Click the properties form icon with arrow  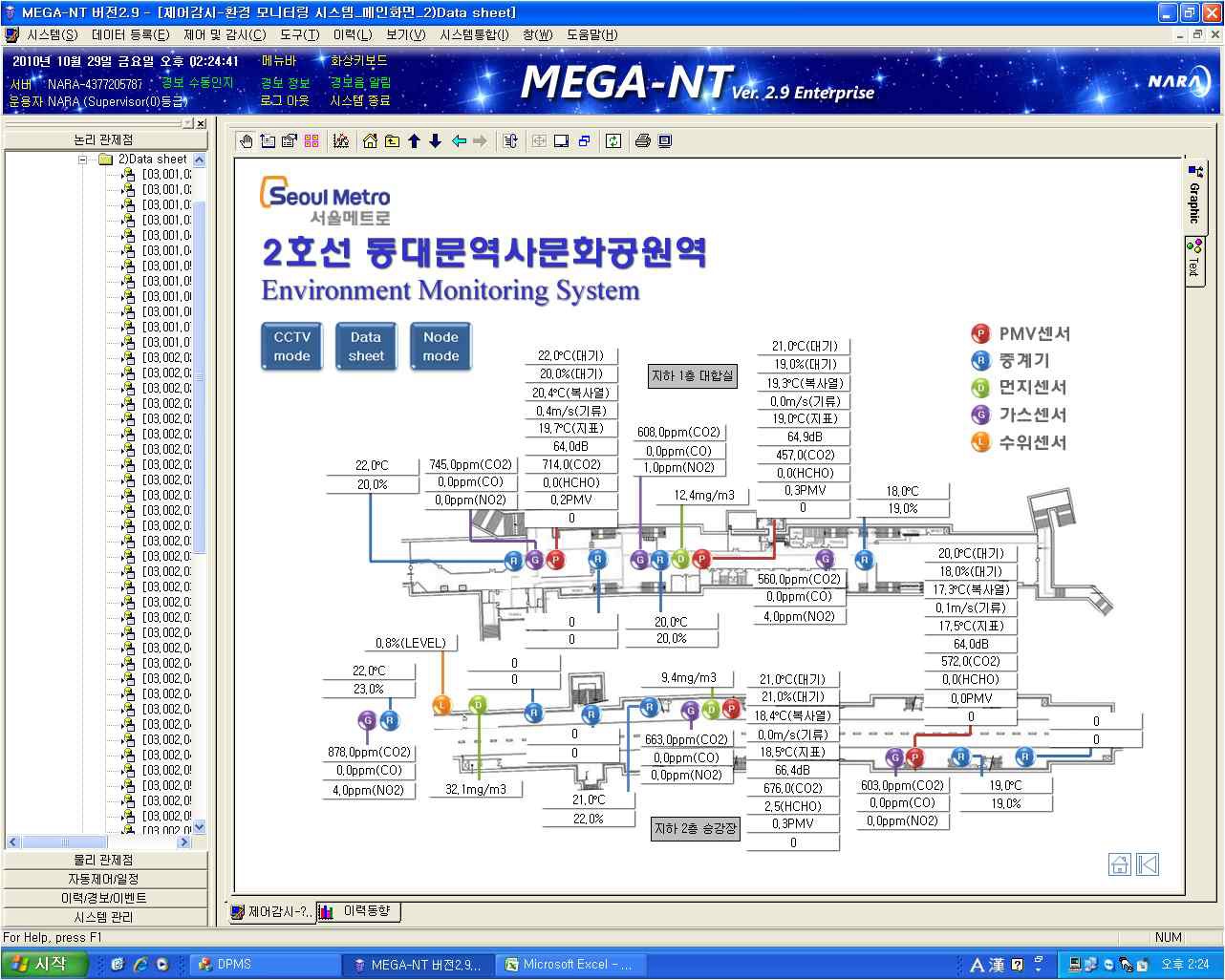click(290, 141)
